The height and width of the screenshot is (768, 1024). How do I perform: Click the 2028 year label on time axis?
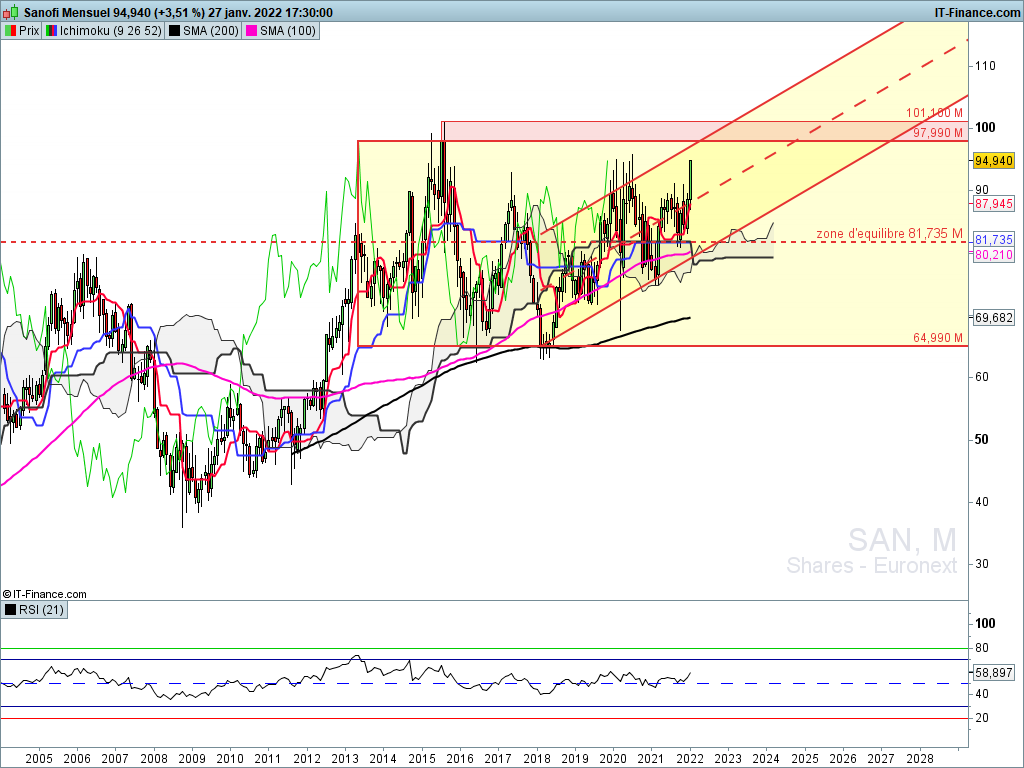coord(920,759)
